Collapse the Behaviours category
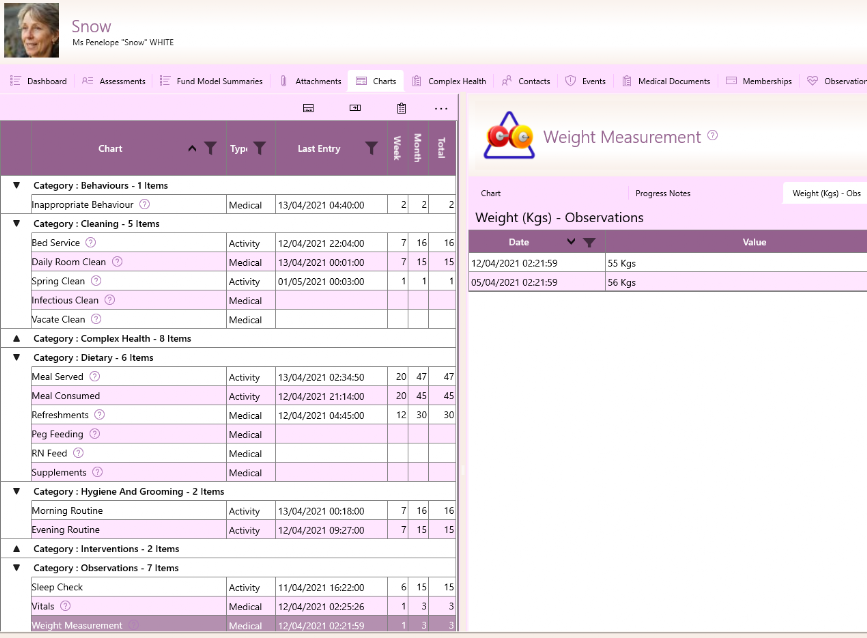The width and height of the screenshot is (867, 638). click(17, 185)
